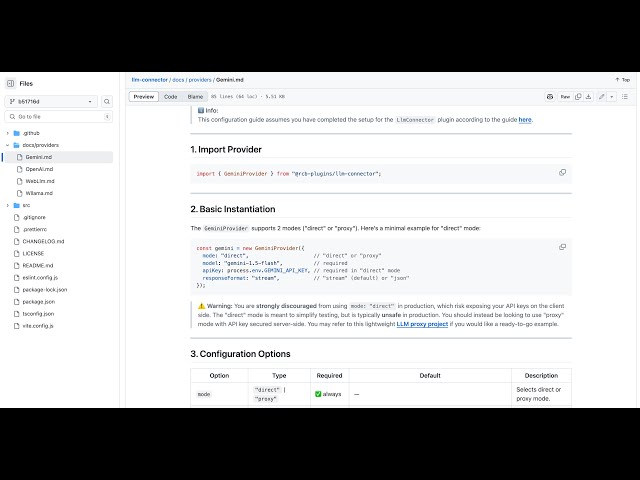Open the branch selector b61716d dropdown
640x480 pixels.
click(51, 101)
